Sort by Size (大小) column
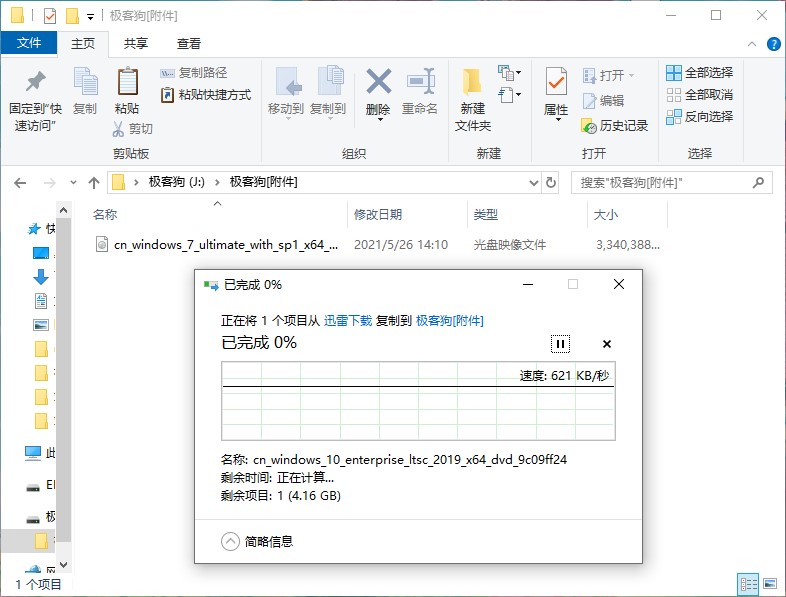This screenshot has width=786, height=597. click(606, 215)
